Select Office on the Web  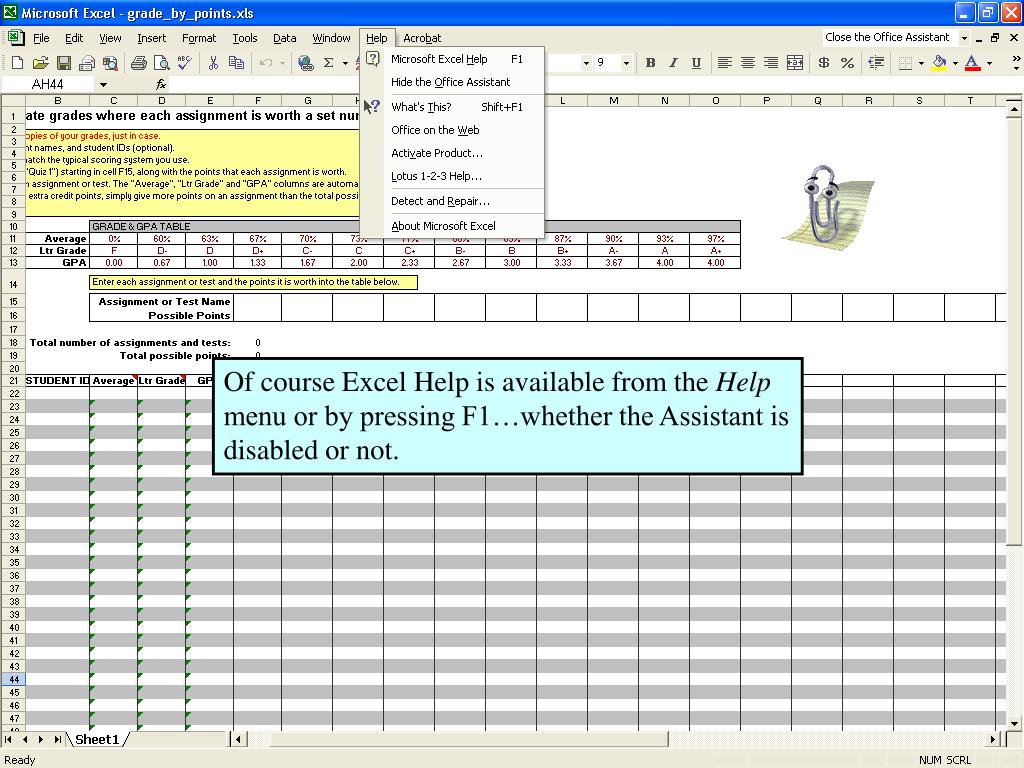452,130
